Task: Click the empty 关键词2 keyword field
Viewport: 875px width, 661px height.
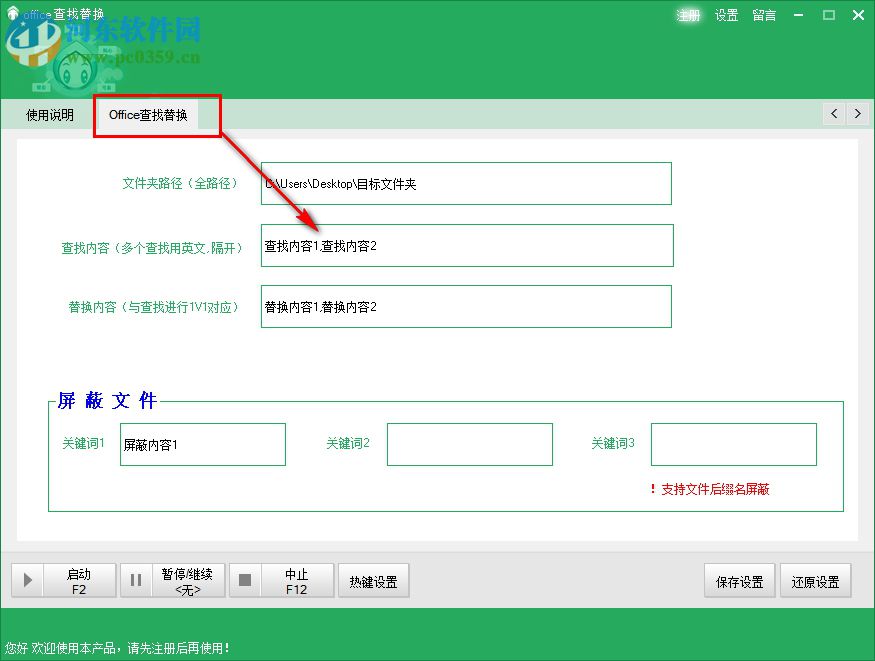Action: 470,444
